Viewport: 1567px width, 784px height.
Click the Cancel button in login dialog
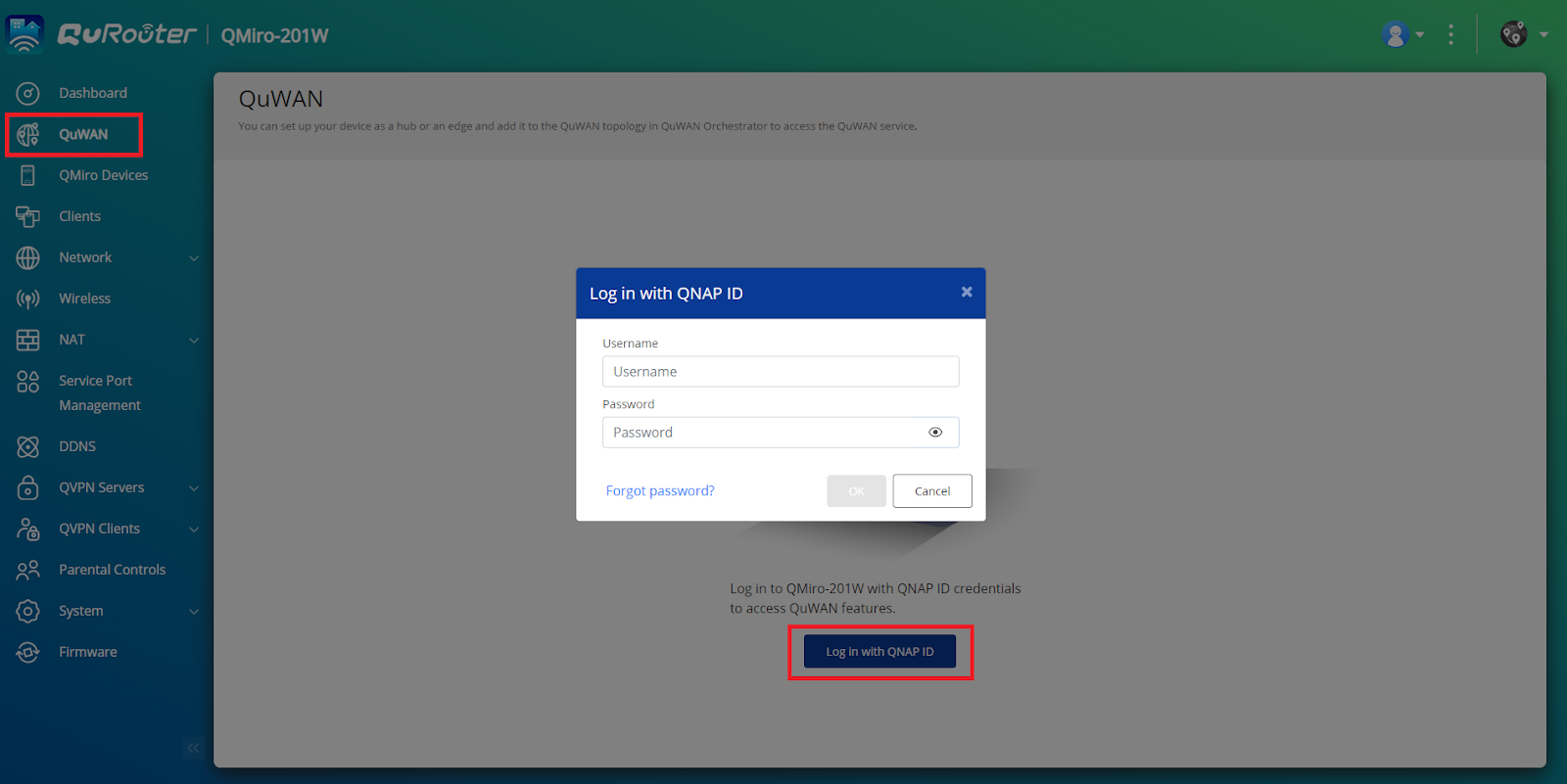(932, 491)
